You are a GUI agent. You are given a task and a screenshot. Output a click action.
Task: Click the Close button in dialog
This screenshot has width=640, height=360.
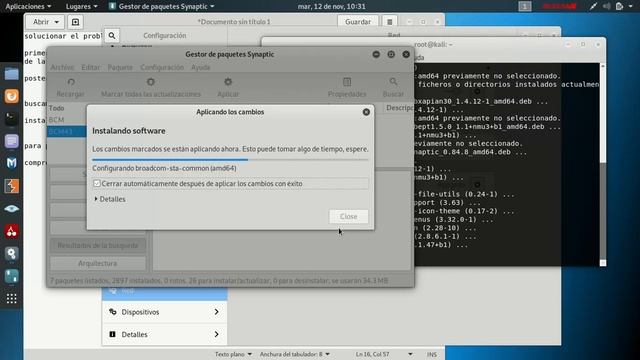point(349,216)
